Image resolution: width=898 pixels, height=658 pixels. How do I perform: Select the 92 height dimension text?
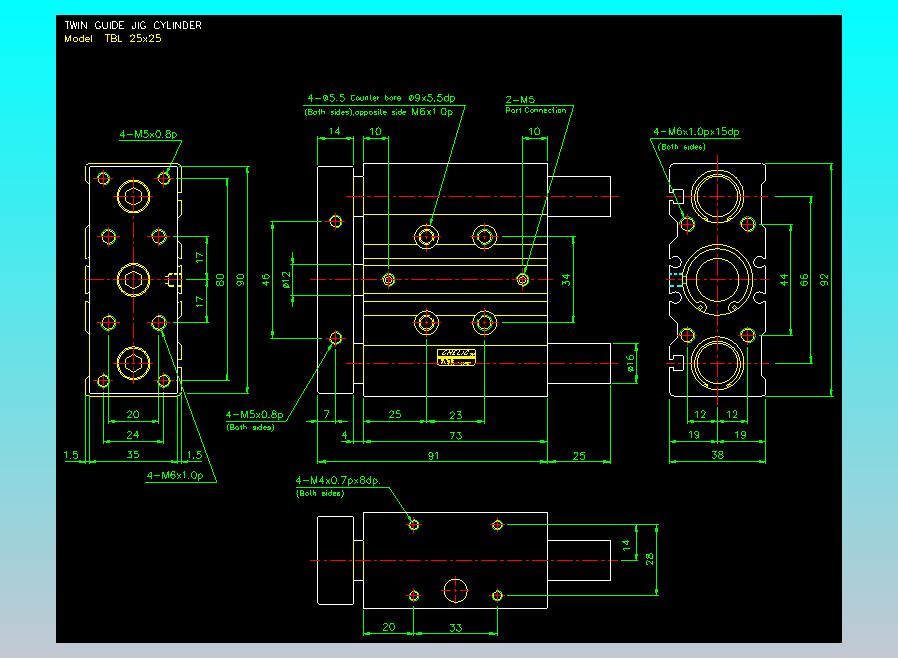click(825, 281)
